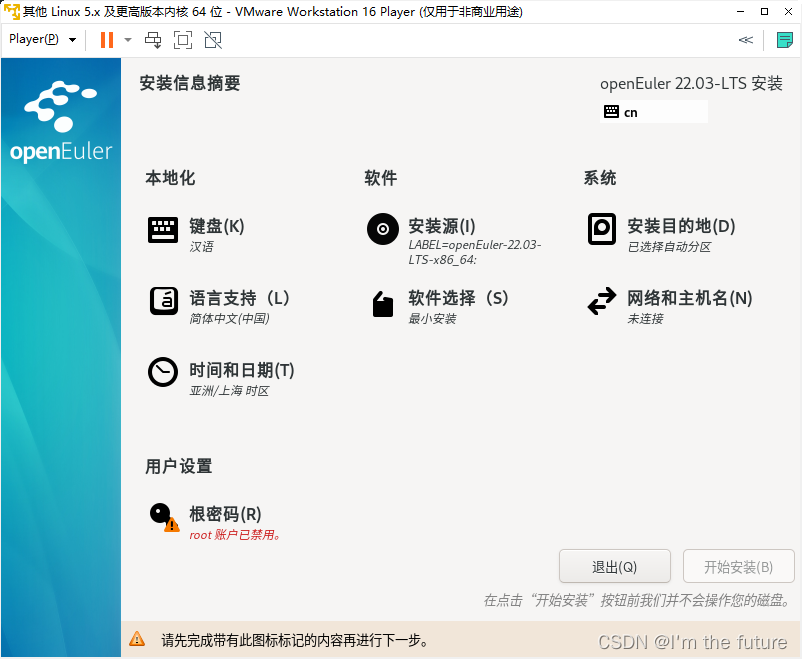
Task: Click the 开始安装(B) begin installation button
Action: point(738,566)
